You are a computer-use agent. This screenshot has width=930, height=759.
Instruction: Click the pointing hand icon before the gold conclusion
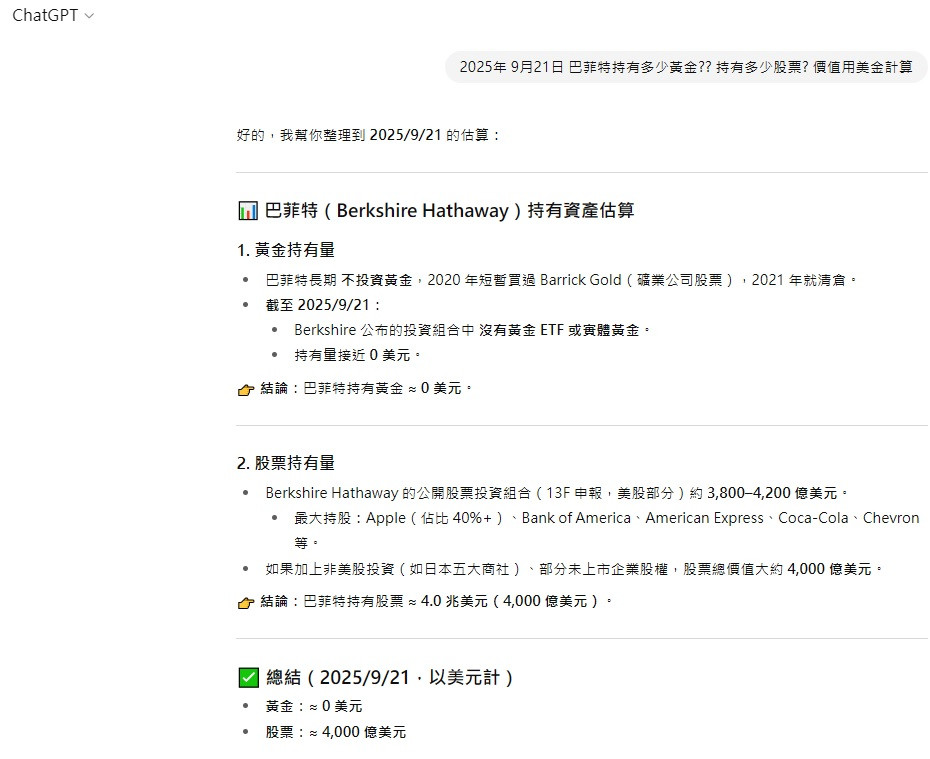[x=246, y=390]
